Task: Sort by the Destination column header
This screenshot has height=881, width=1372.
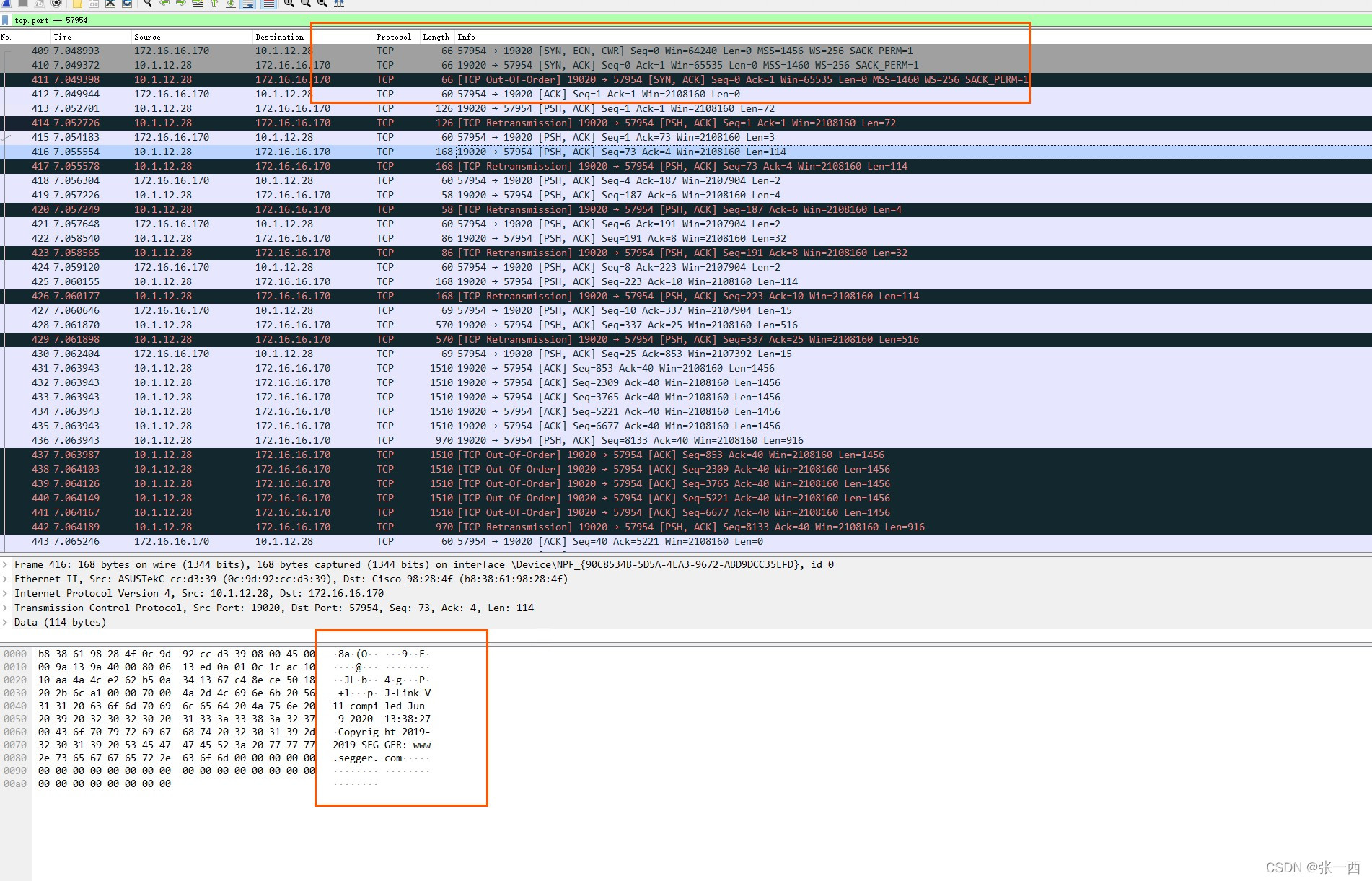Action: click(312, 37)
